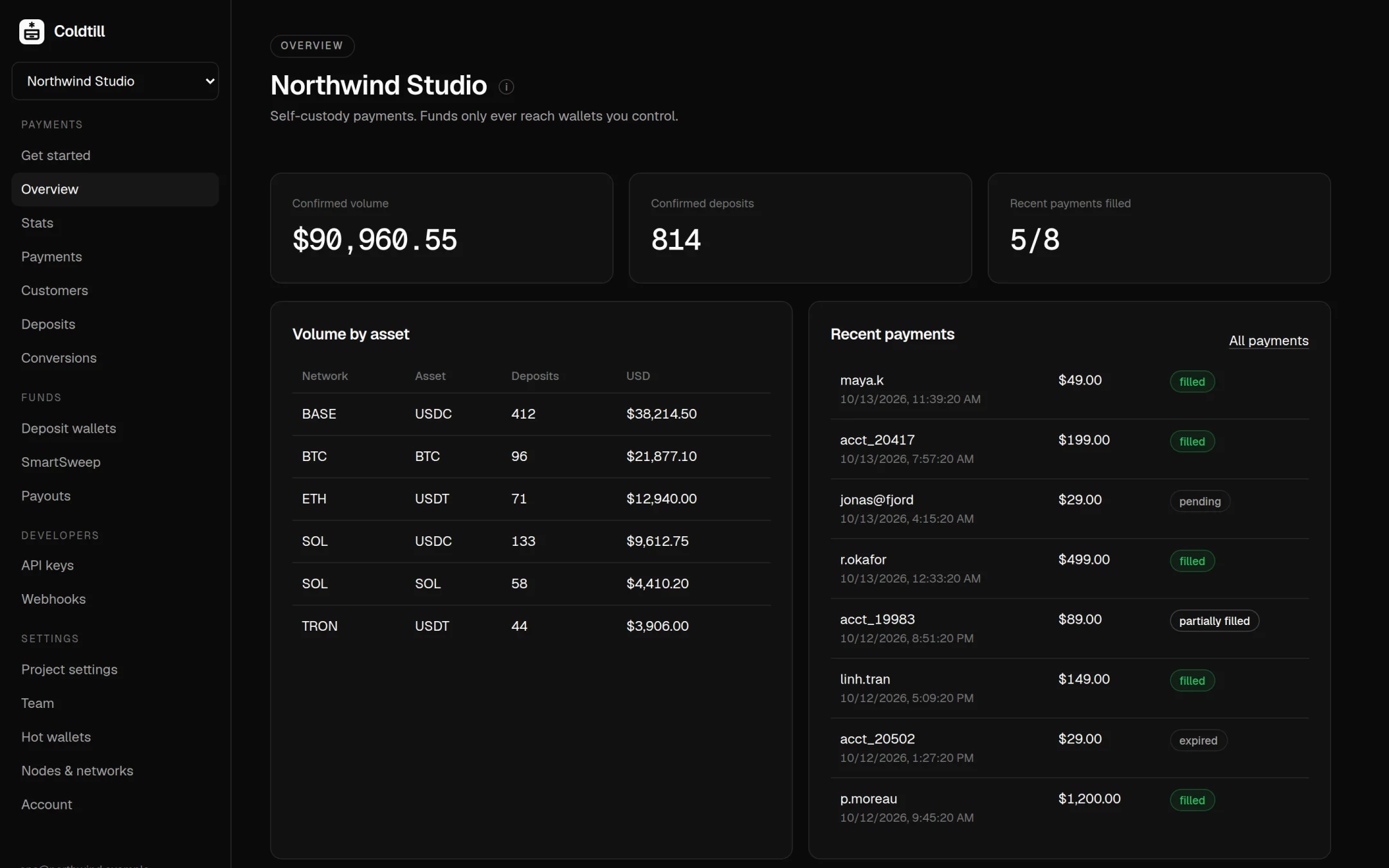Screen dimensions: 1389x868
Task: Click the Recent payments filled 5/8 card
Action: (1159, 228)
